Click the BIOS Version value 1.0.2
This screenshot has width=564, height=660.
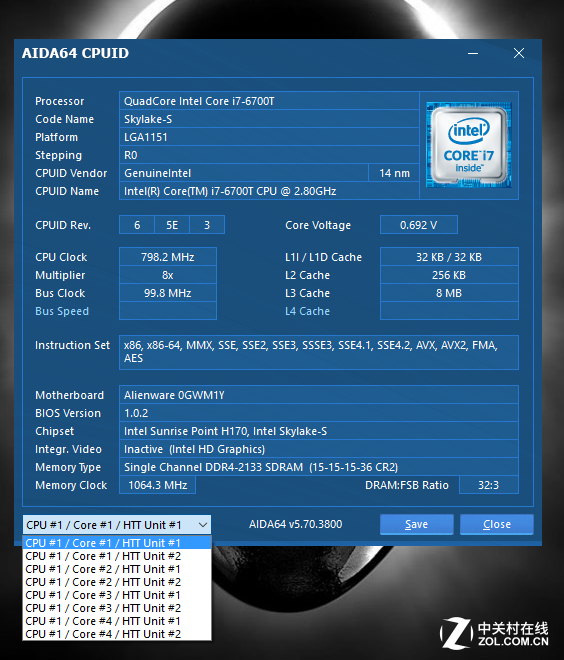pyautogui.click(x=319, y=413)
